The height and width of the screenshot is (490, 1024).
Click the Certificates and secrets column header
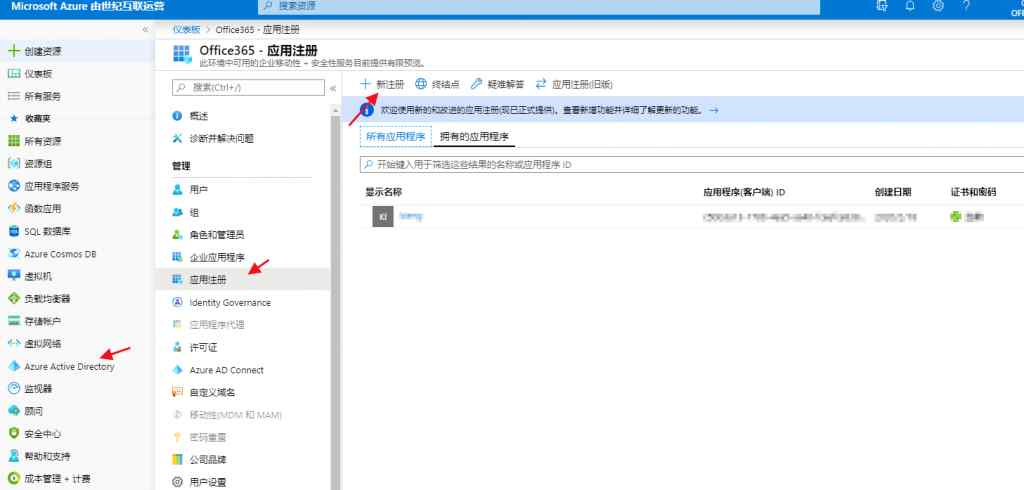973,192
